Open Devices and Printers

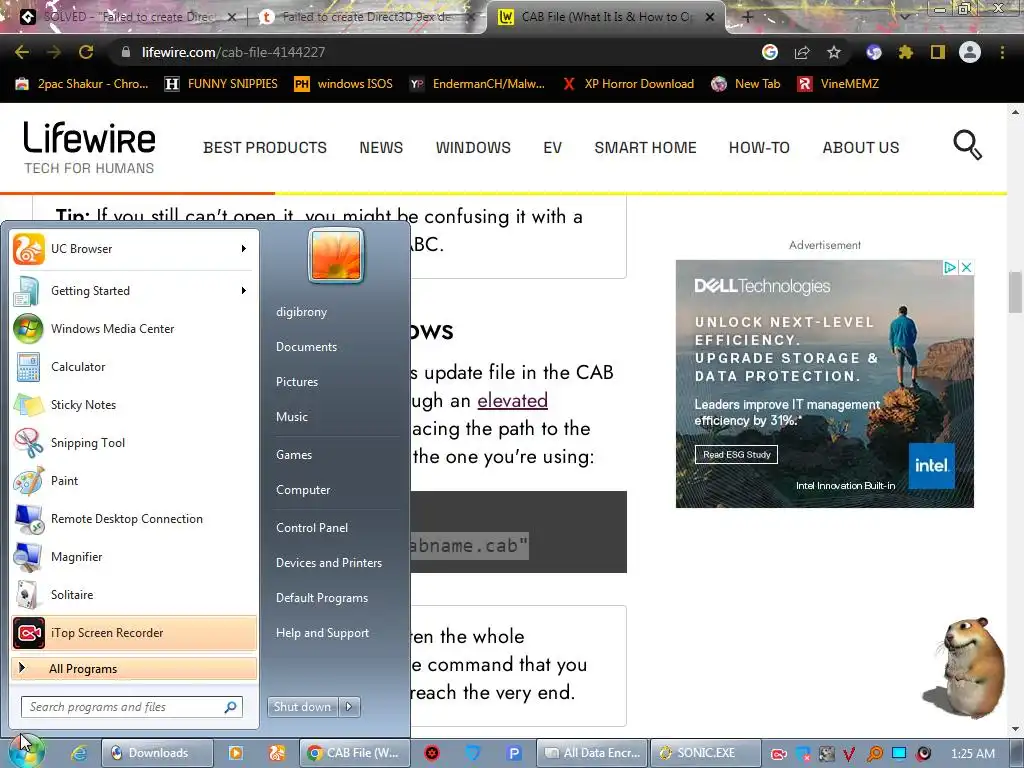tap(328, 563)
